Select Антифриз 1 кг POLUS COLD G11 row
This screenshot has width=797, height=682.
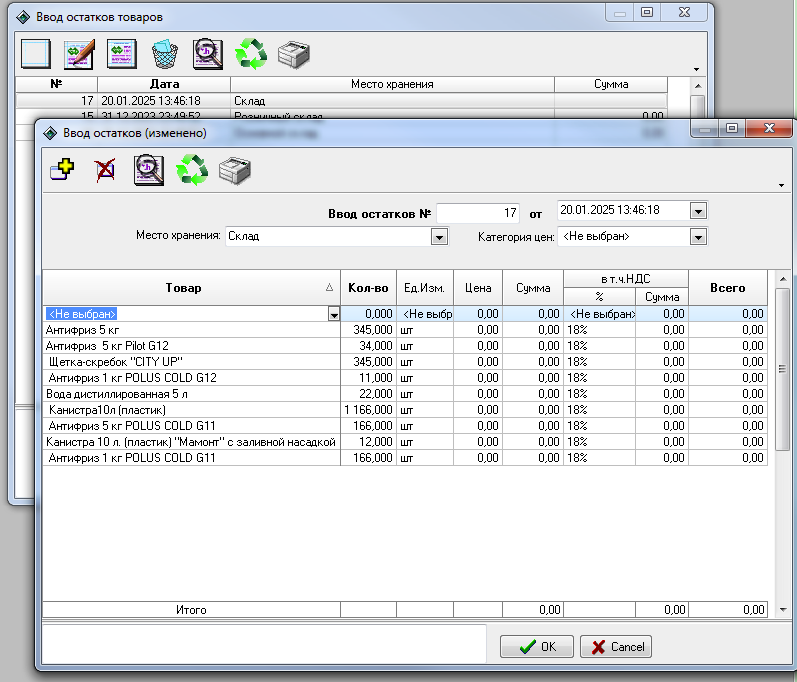pyautogui.click(x=405, y=458)
